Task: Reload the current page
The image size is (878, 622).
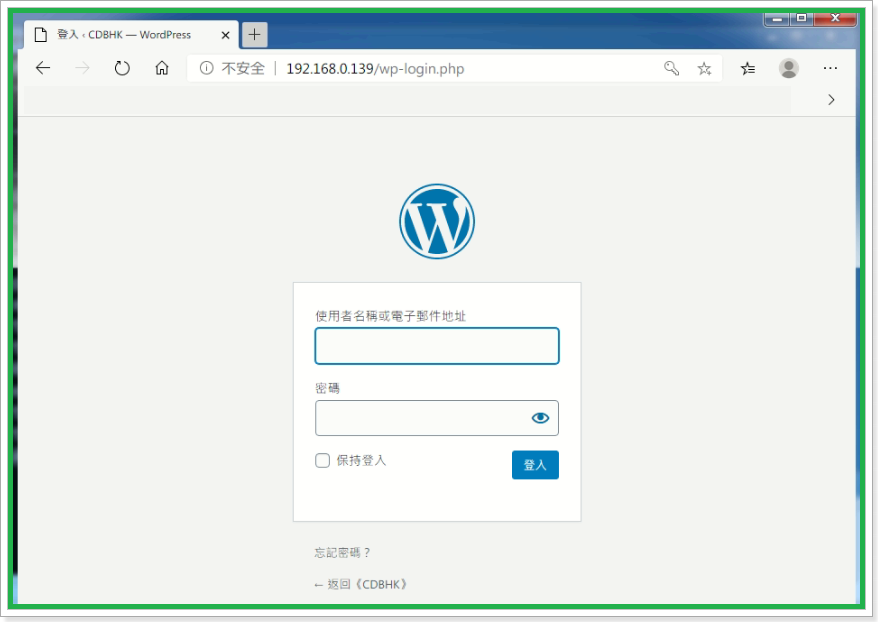Action: click(x=122, y=68)
